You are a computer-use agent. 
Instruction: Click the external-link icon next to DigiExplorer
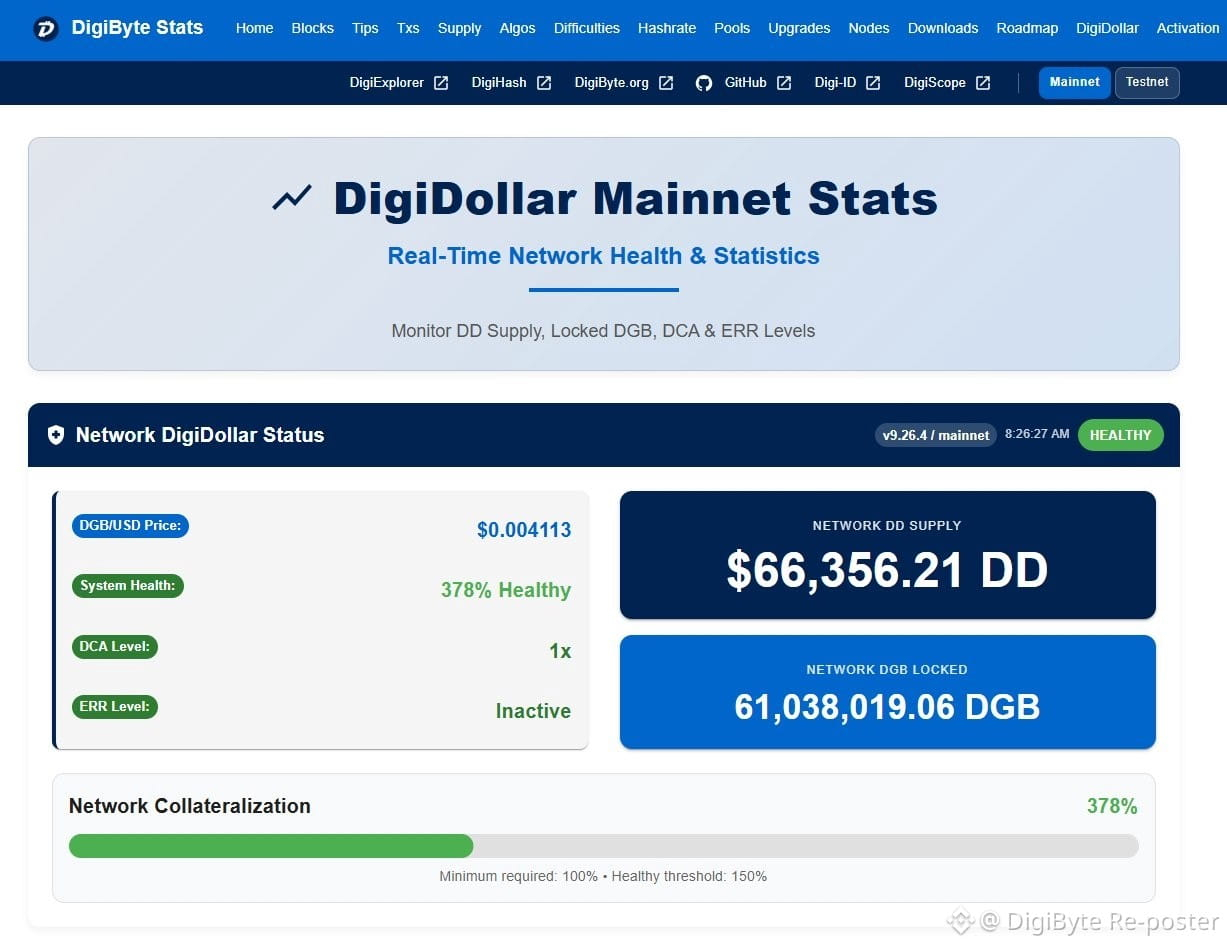click(441, 83)
